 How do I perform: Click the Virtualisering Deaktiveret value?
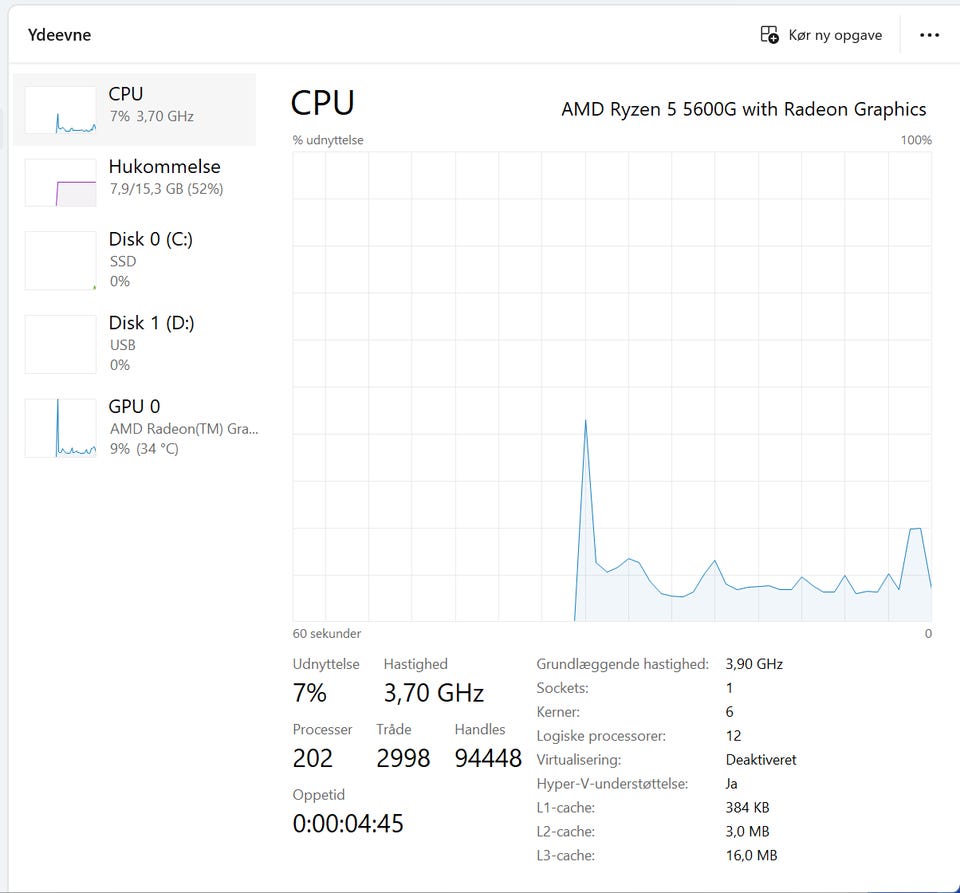pyautogui.click(x=761, y=760)
